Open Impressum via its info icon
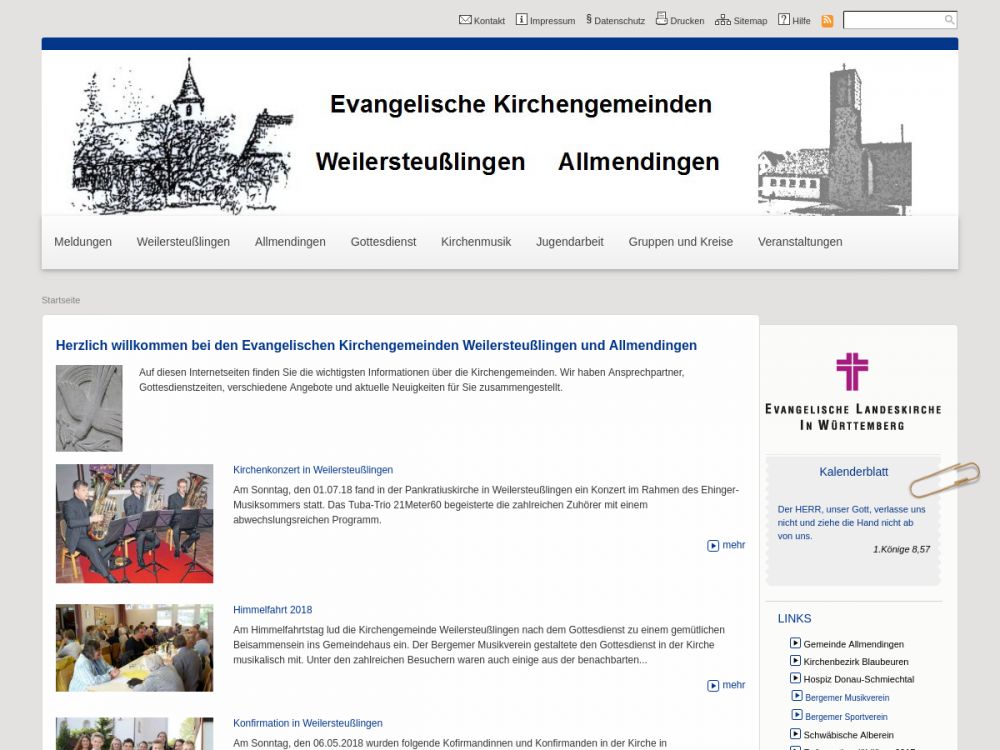Image resolution: width=1000 pixels, height=750 pixels. (x=521, y=19)
